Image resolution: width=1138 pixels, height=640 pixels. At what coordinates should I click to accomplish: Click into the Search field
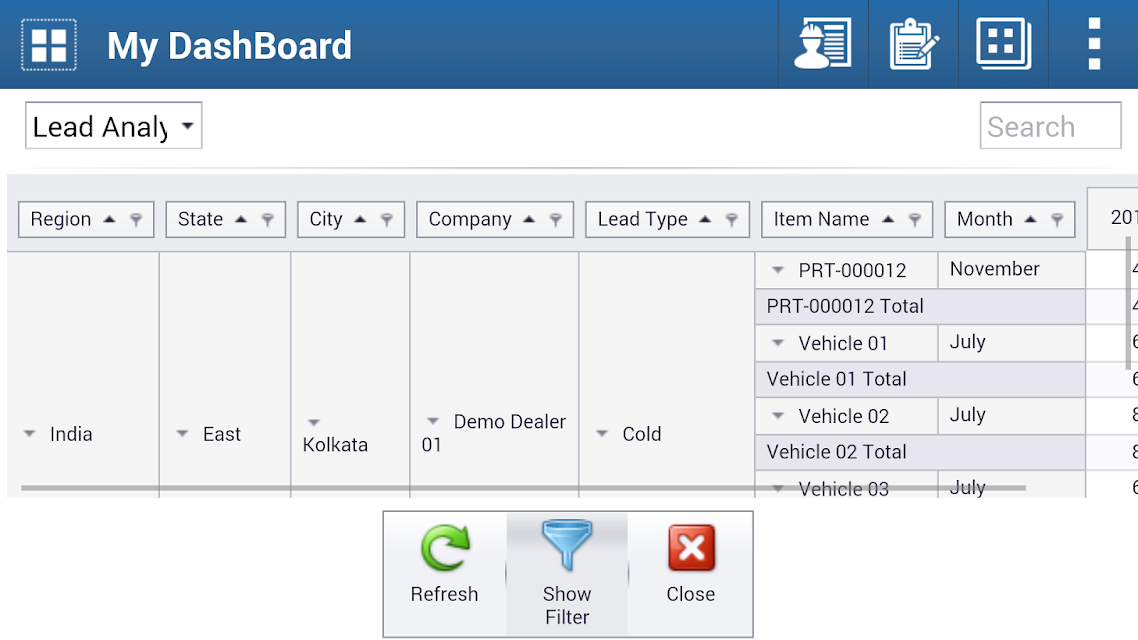tap(1050, 126)
